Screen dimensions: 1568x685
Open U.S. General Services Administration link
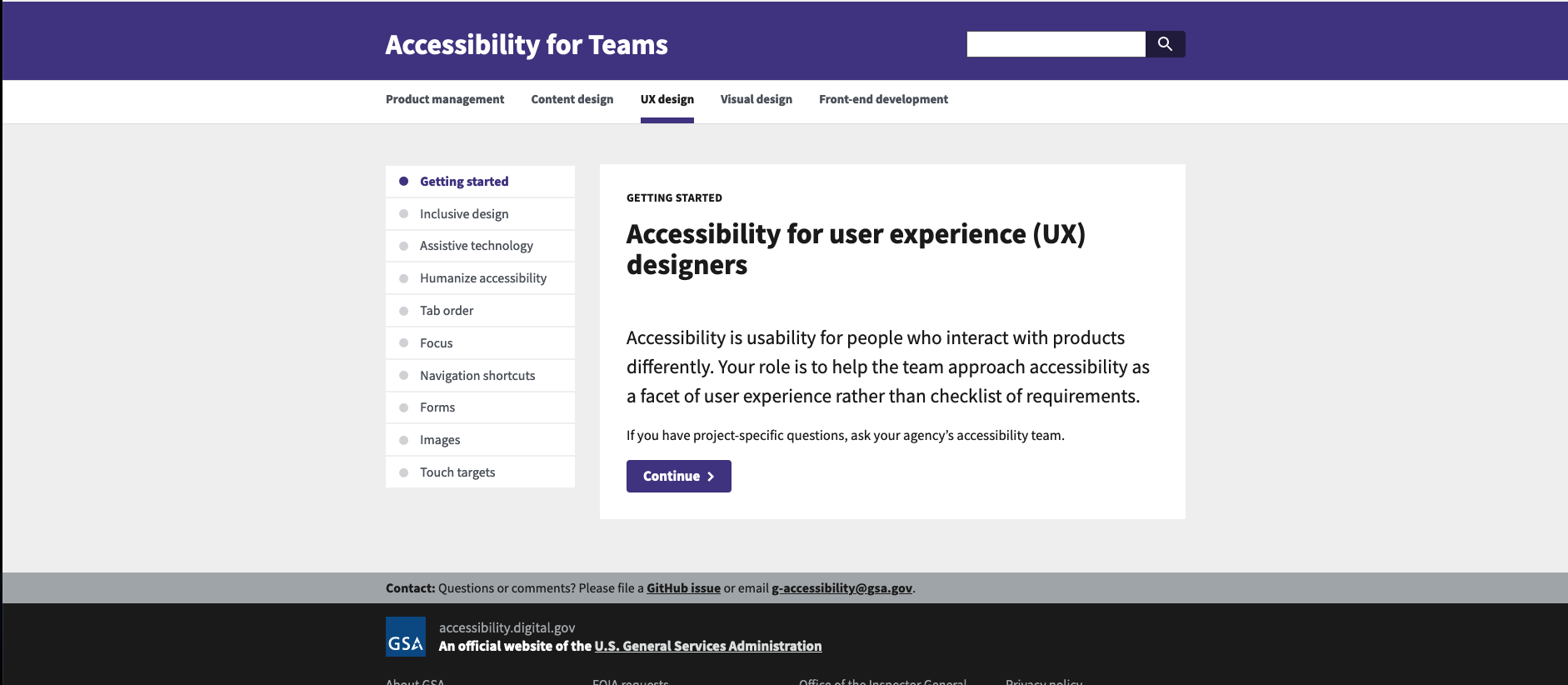click(x=708, y=646)
